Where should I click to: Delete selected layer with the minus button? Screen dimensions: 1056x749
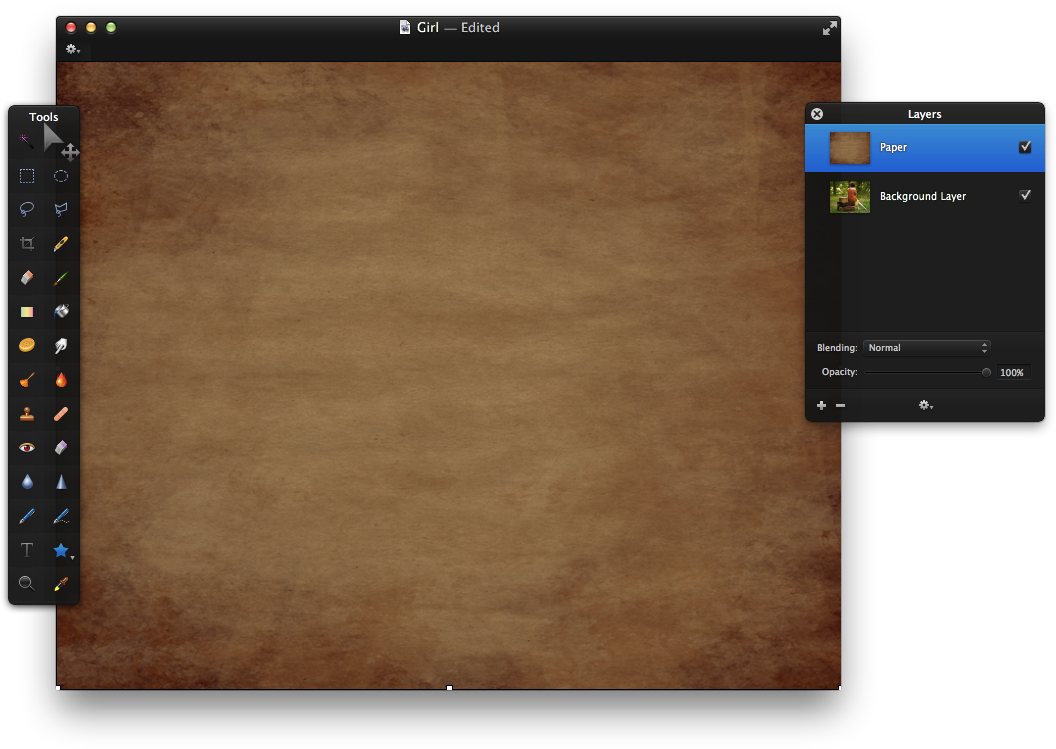click(840, 405)
